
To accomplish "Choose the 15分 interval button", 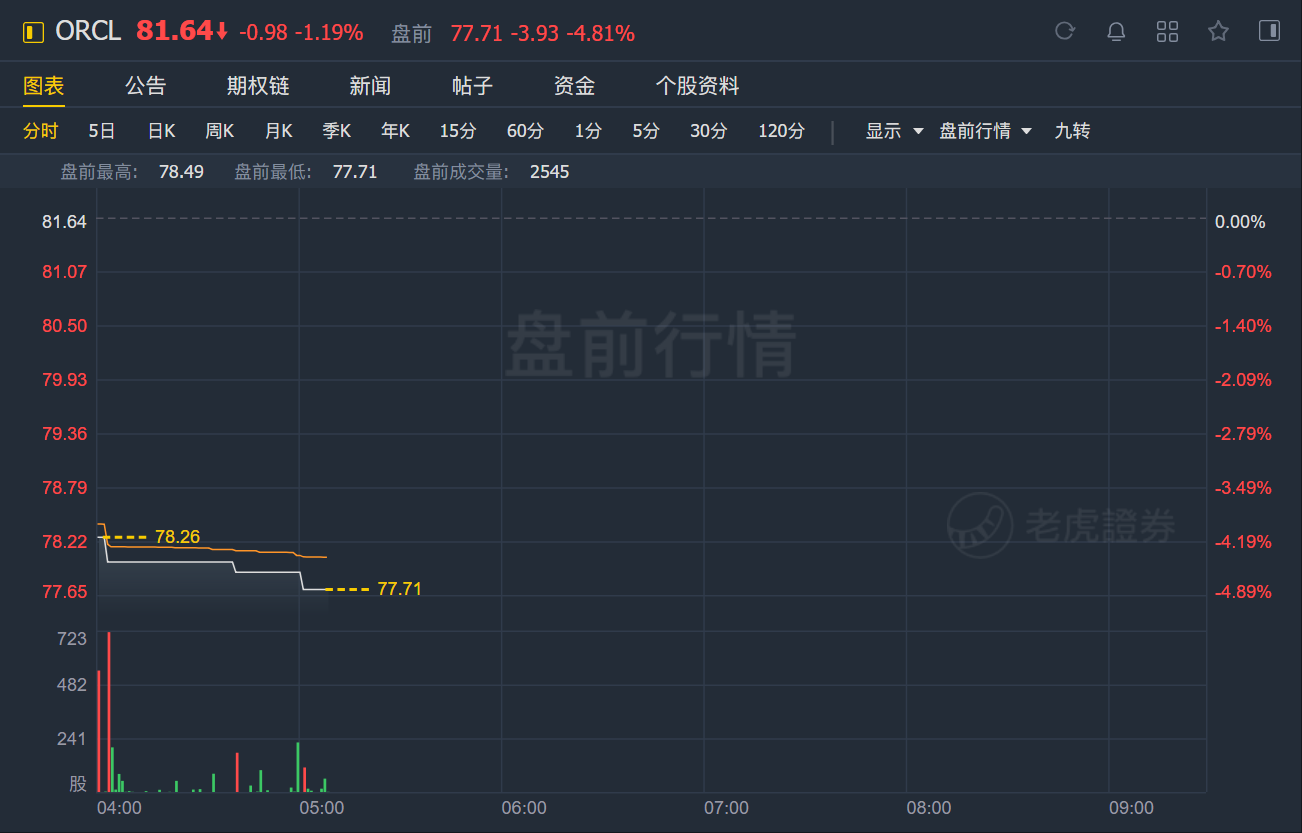I will click(x=458, y=131).
